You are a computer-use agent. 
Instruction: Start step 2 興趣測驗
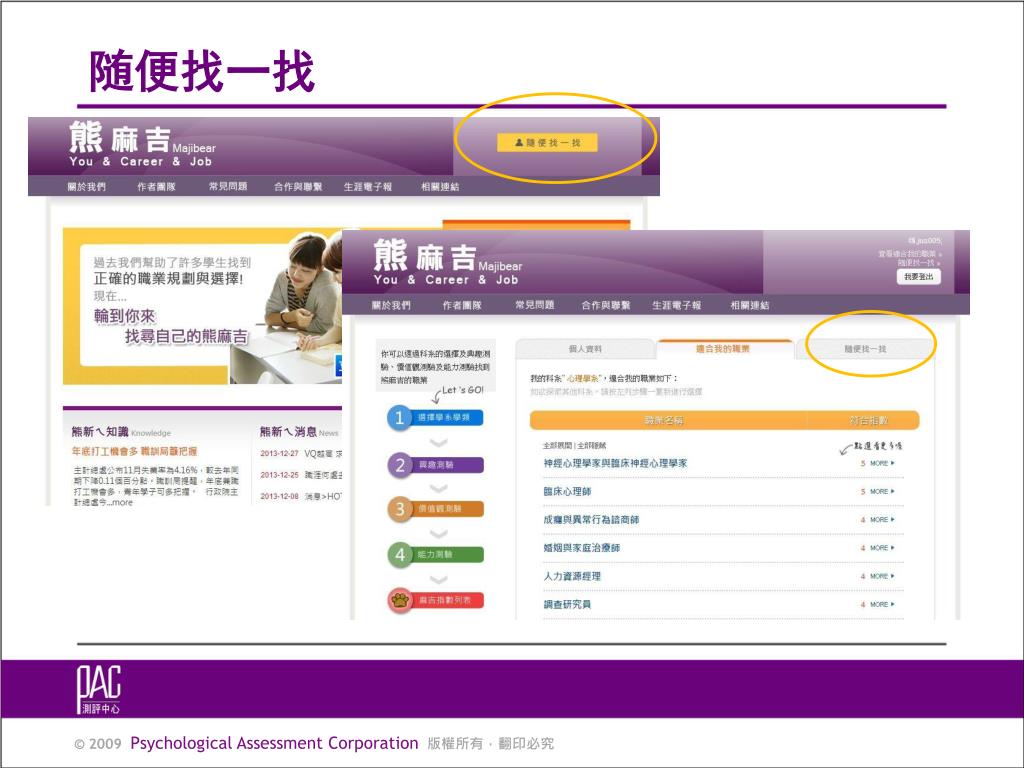pyautogui.click(x=435, y=465)
